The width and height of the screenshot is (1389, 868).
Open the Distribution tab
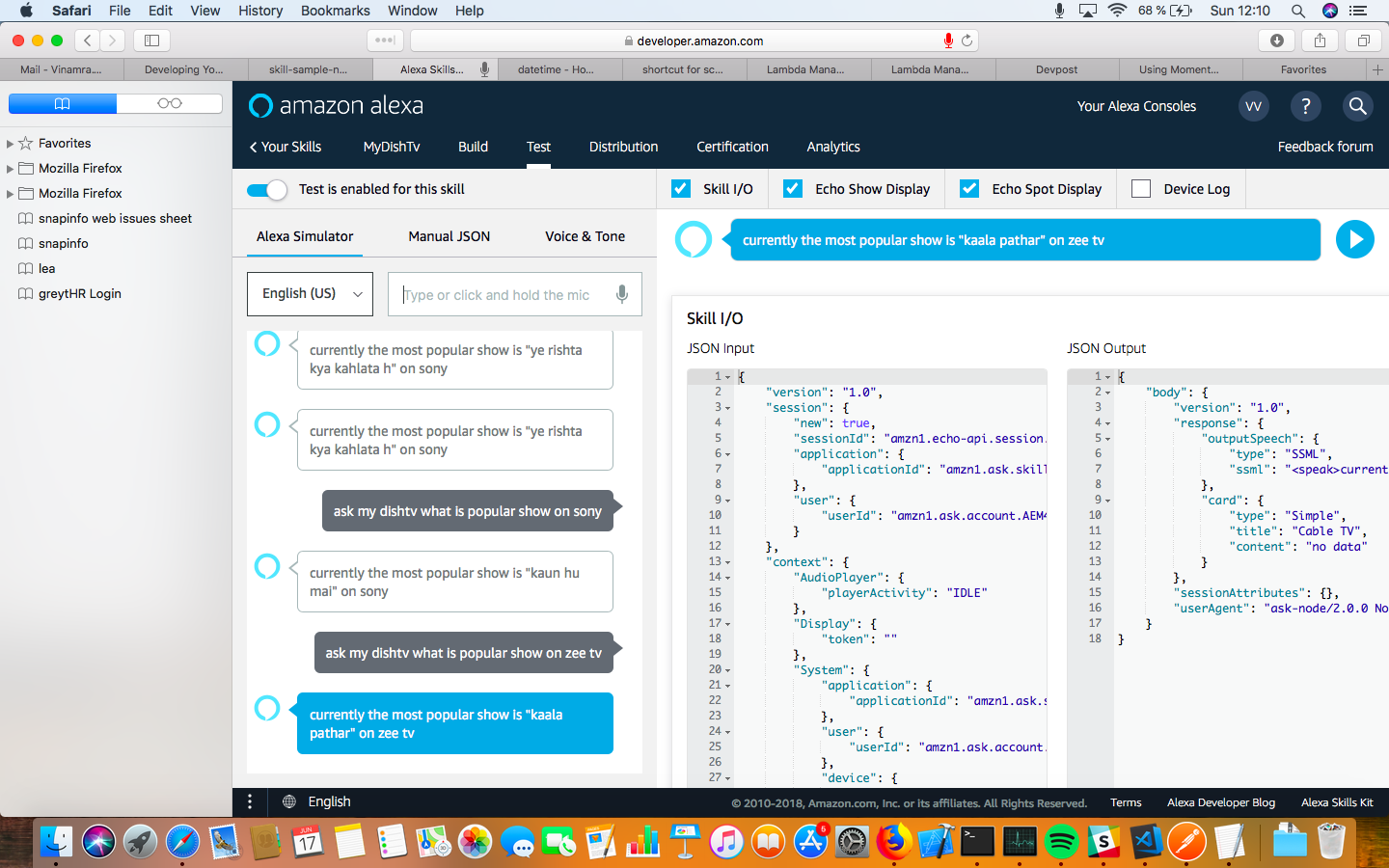coord(623,147)
